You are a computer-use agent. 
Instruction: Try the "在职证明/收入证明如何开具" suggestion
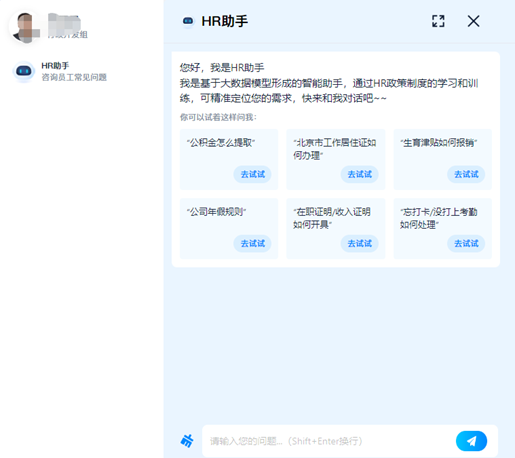(359, 244)
